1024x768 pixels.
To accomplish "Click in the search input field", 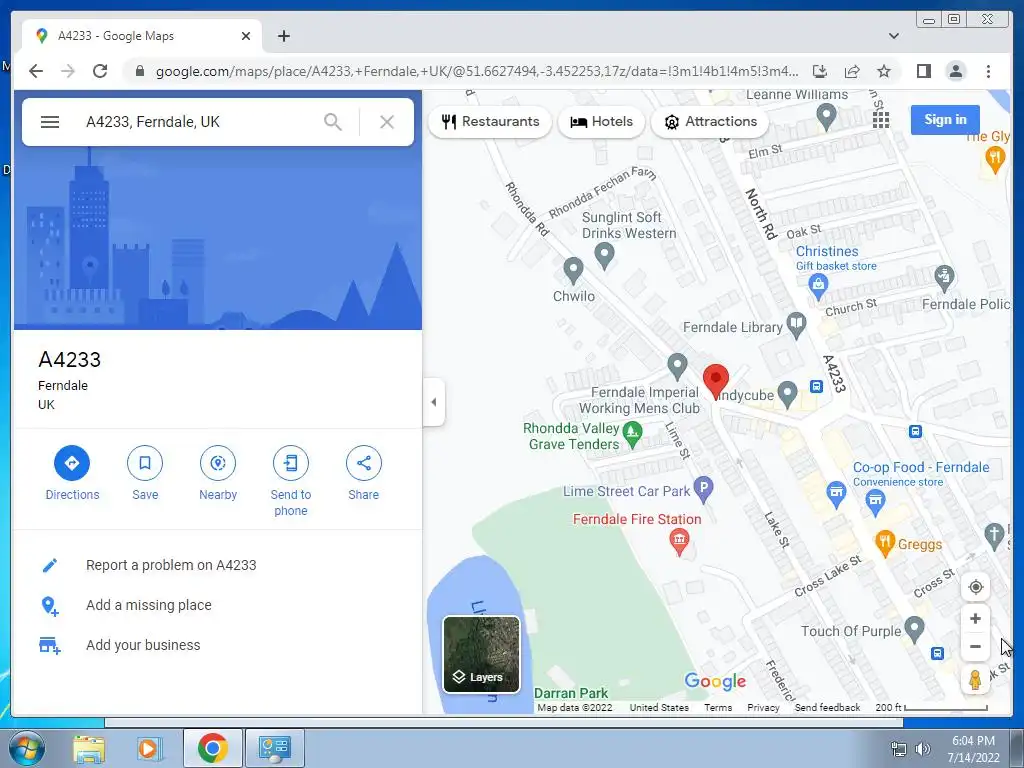I will (199, 122).
